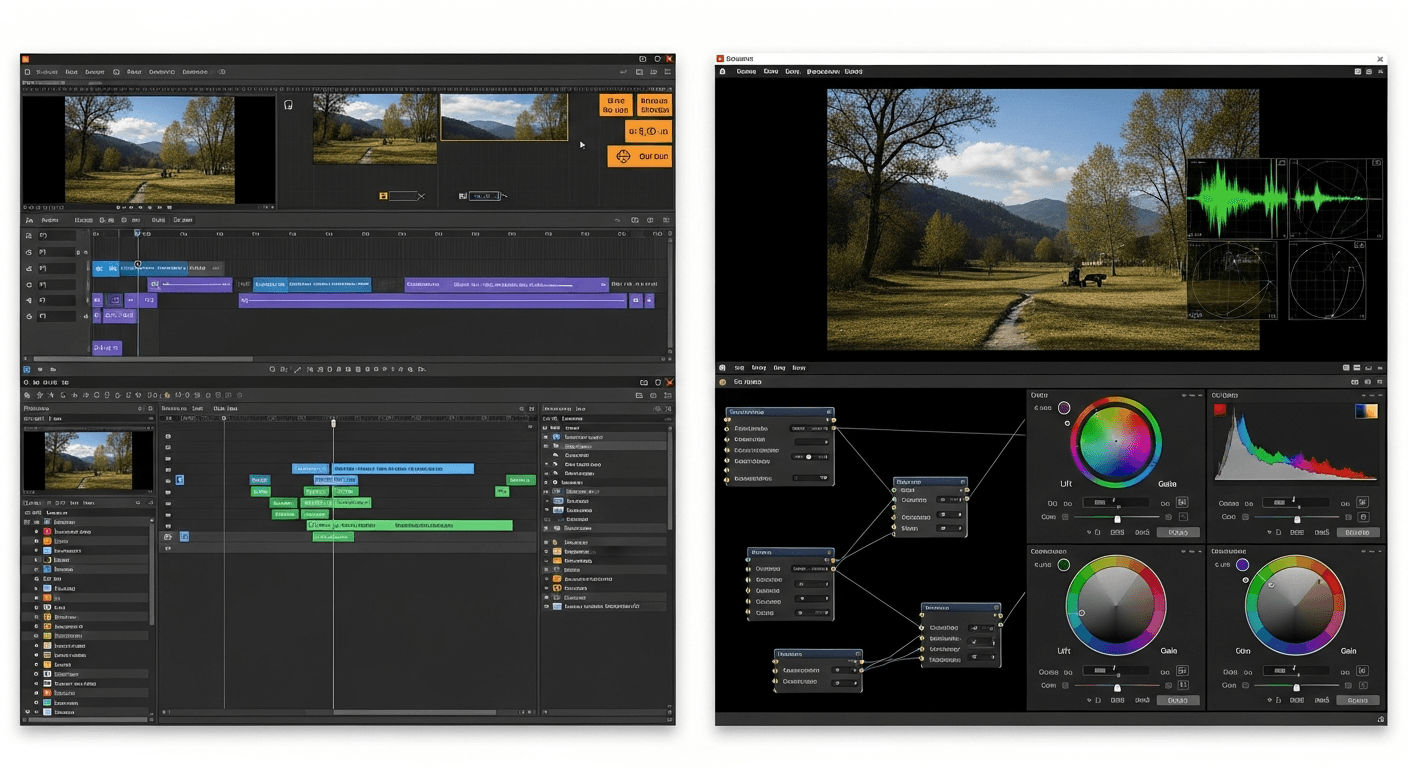Select the razor tool in the timeline toolbar

[296, 369]
